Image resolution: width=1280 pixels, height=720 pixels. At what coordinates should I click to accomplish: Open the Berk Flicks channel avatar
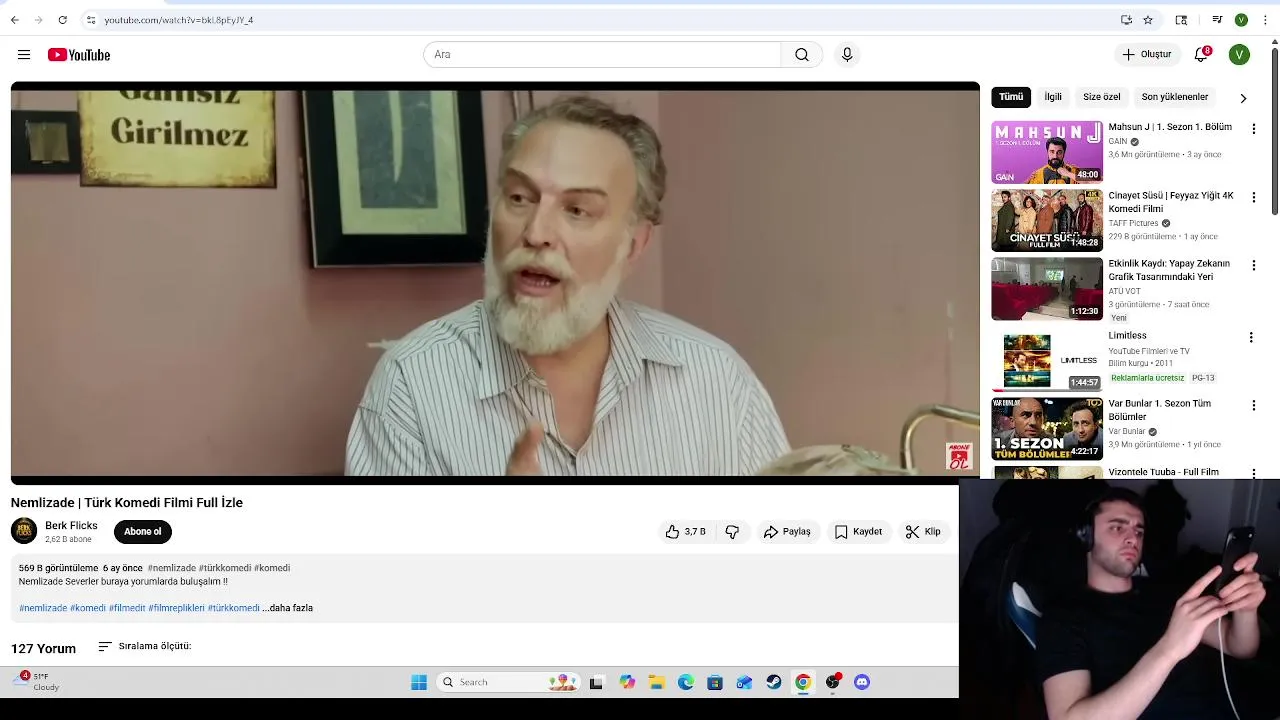24,531
